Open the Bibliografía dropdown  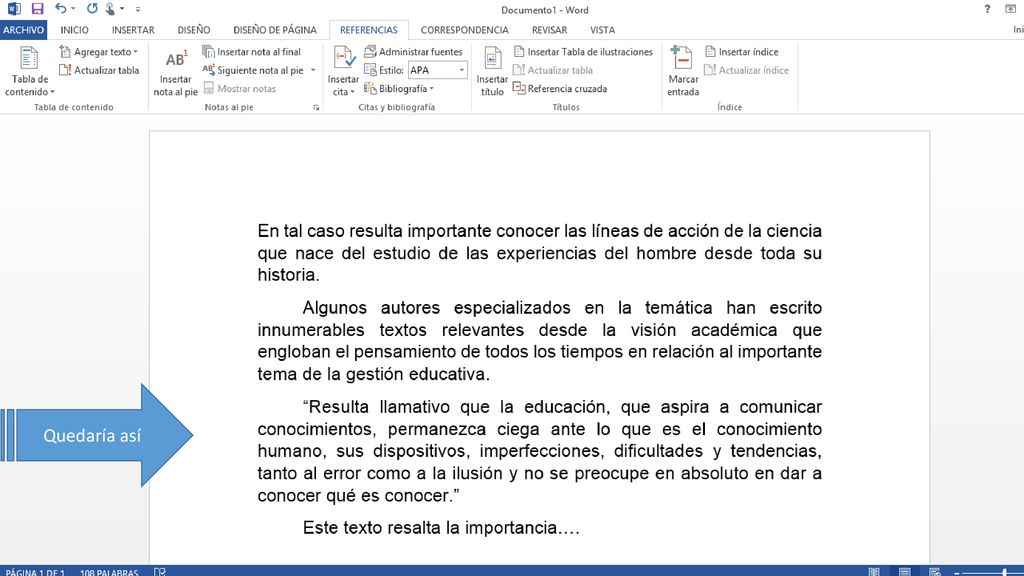point(399,88)
